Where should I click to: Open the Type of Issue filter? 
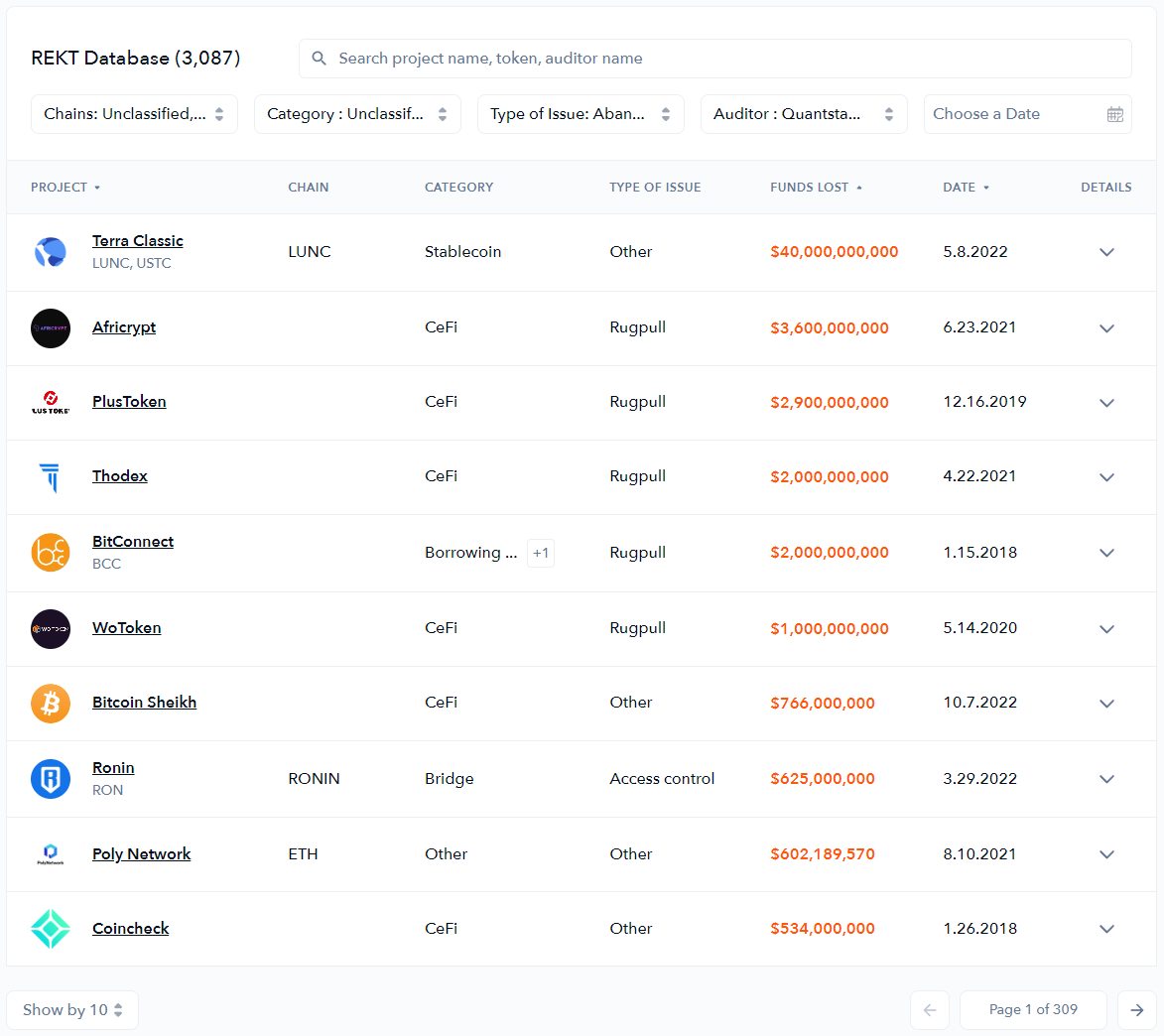(581, 114)
